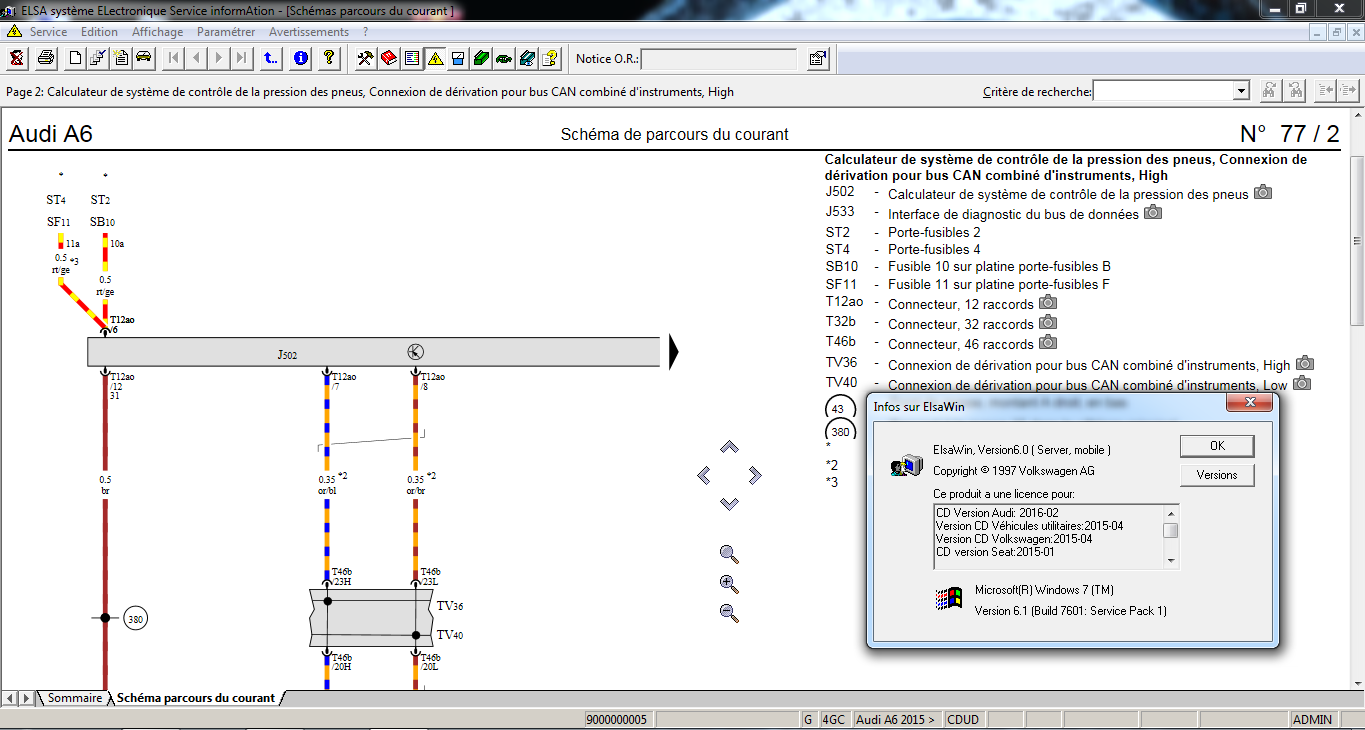This screenshot has height=730, width=1365.
Task: Click the CDUD status bar field
Action: point(963,719)
